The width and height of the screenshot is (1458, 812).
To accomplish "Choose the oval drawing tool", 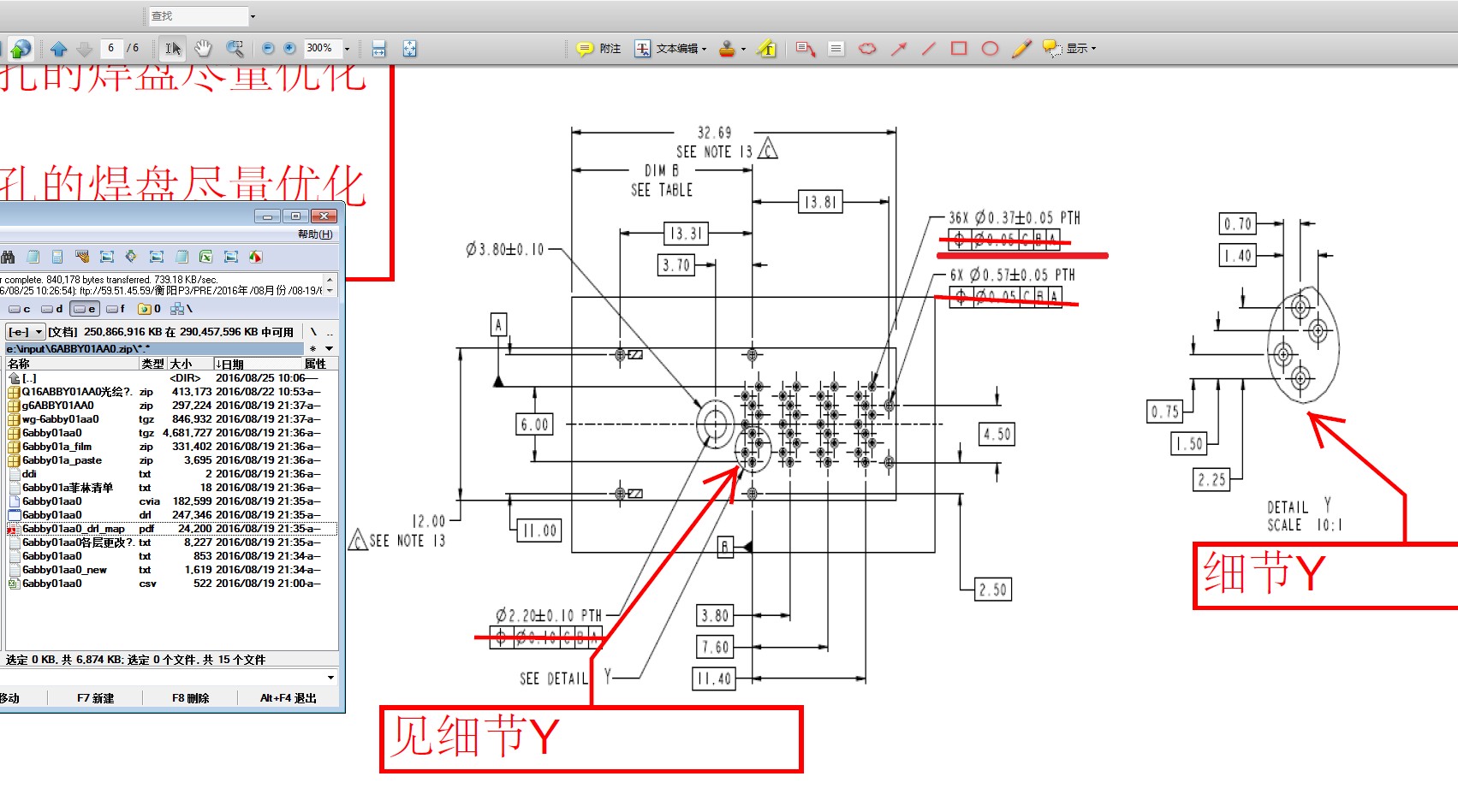I will [x=990, y=49].
